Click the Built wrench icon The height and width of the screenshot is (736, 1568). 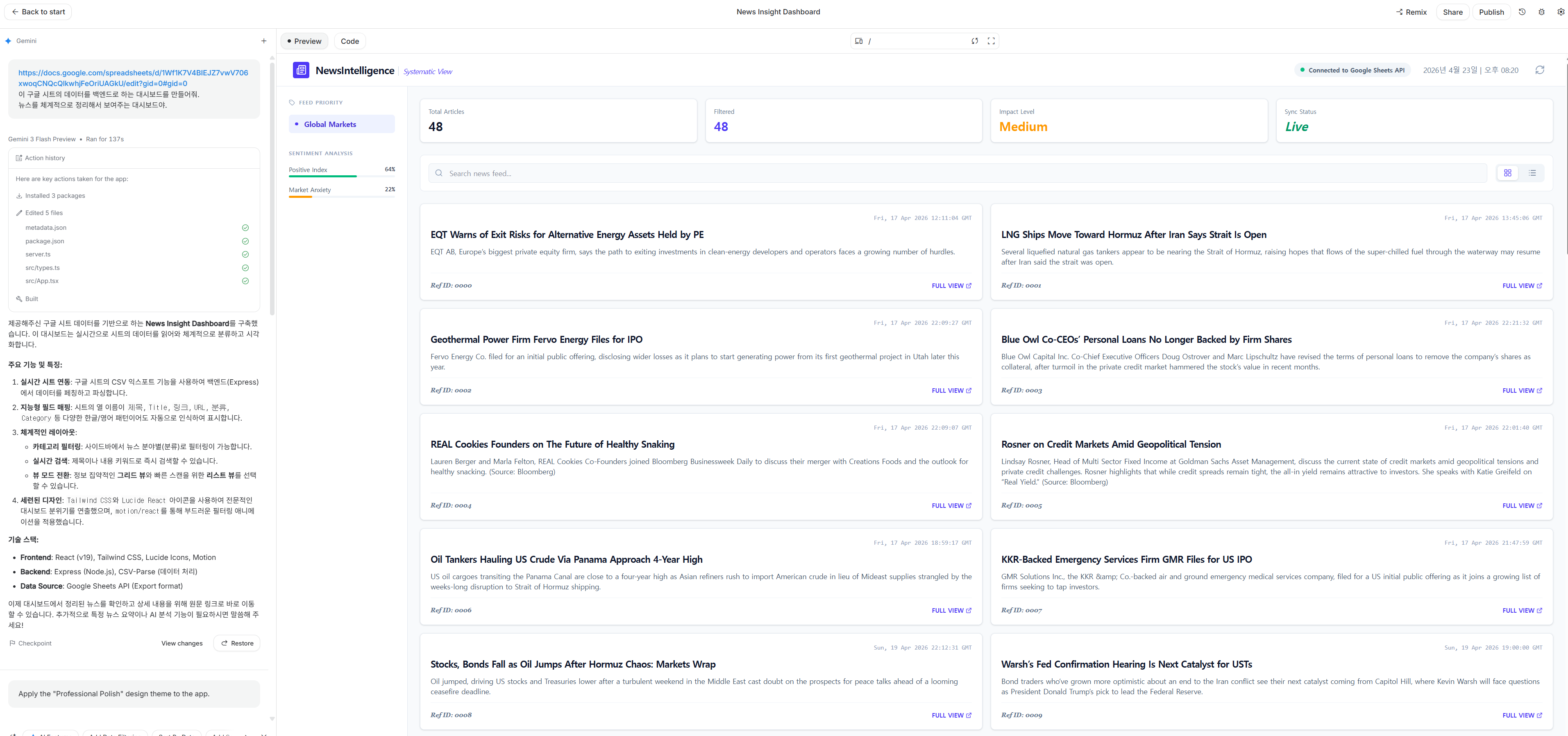[19, 299]
